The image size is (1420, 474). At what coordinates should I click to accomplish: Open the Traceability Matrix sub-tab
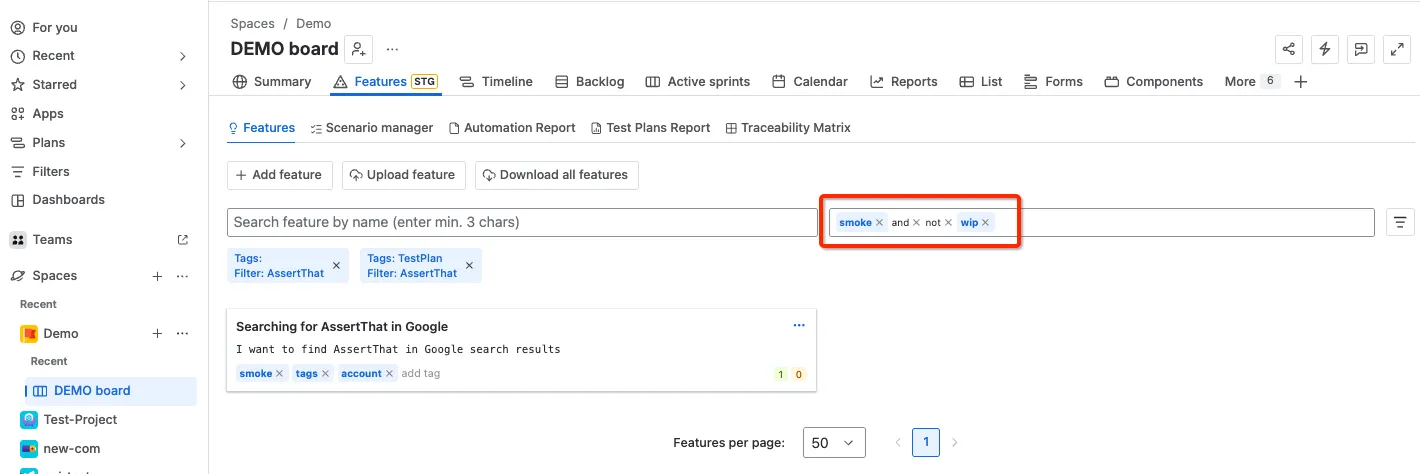click(x=788, y=128)
